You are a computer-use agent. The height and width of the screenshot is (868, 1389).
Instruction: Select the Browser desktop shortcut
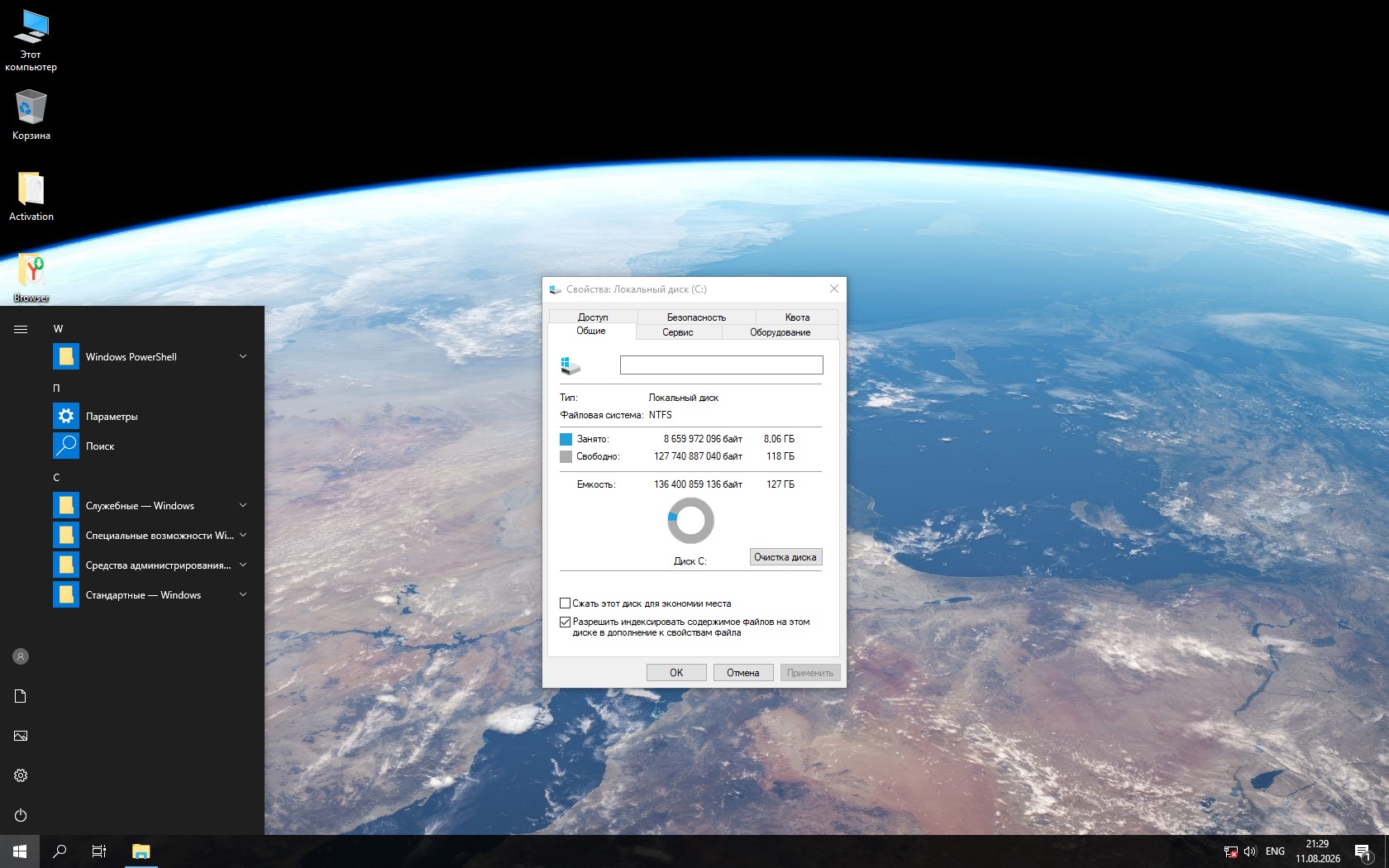[31, 277]
